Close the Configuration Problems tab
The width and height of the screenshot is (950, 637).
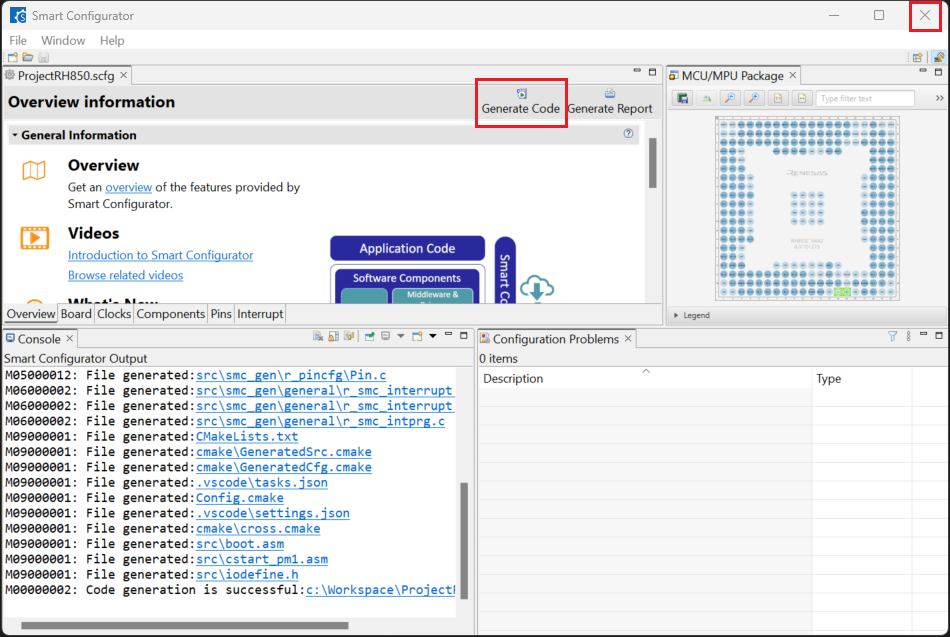click(x=628, y=338)
